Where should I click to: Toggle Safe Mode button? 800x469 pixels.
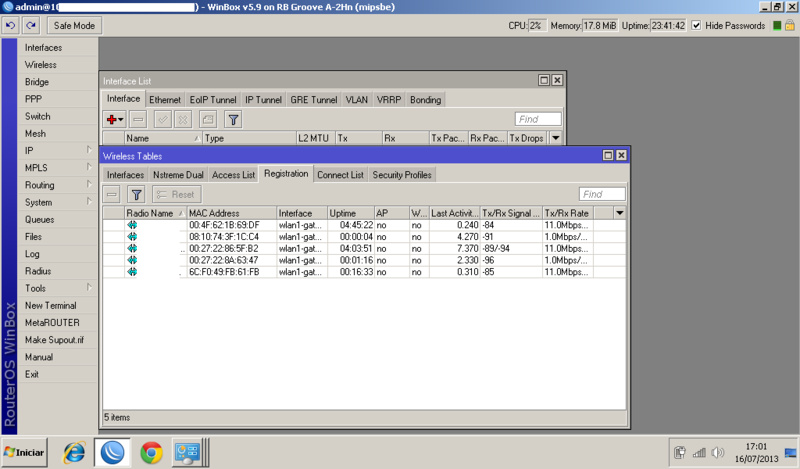(74, 26)
